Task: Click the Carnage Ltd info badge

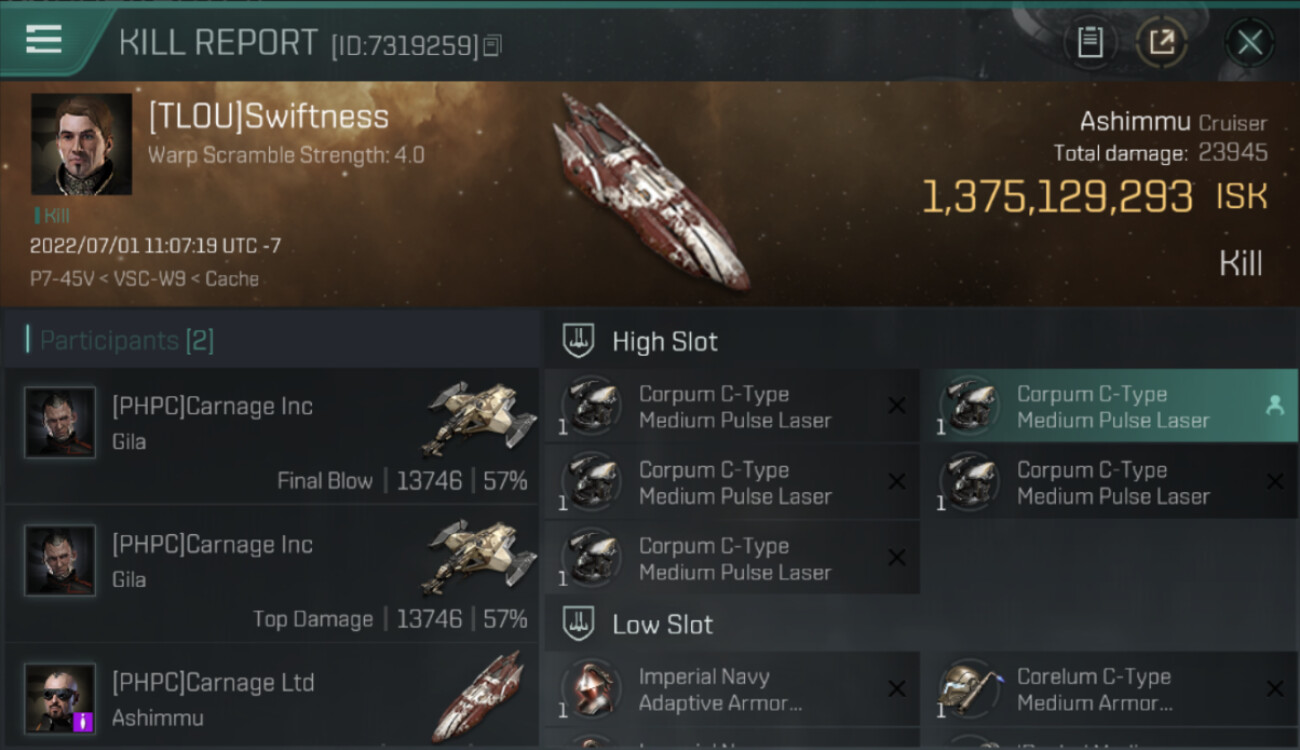Action: coord(83,721)
